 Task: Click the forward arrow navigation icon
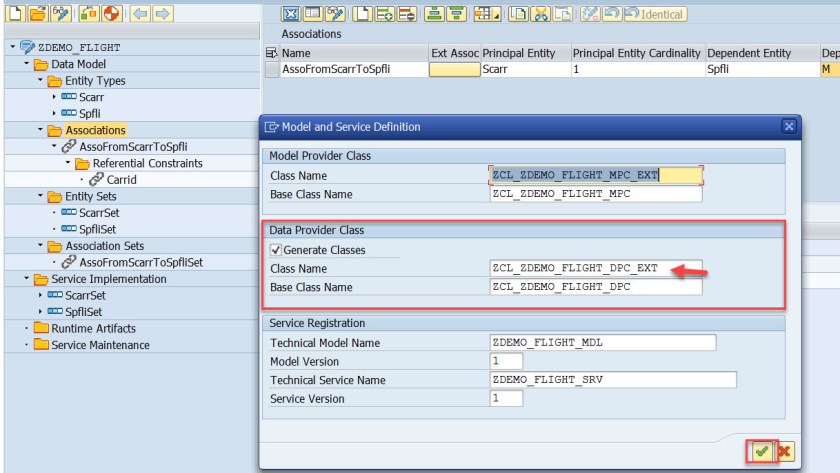(162, 14)
